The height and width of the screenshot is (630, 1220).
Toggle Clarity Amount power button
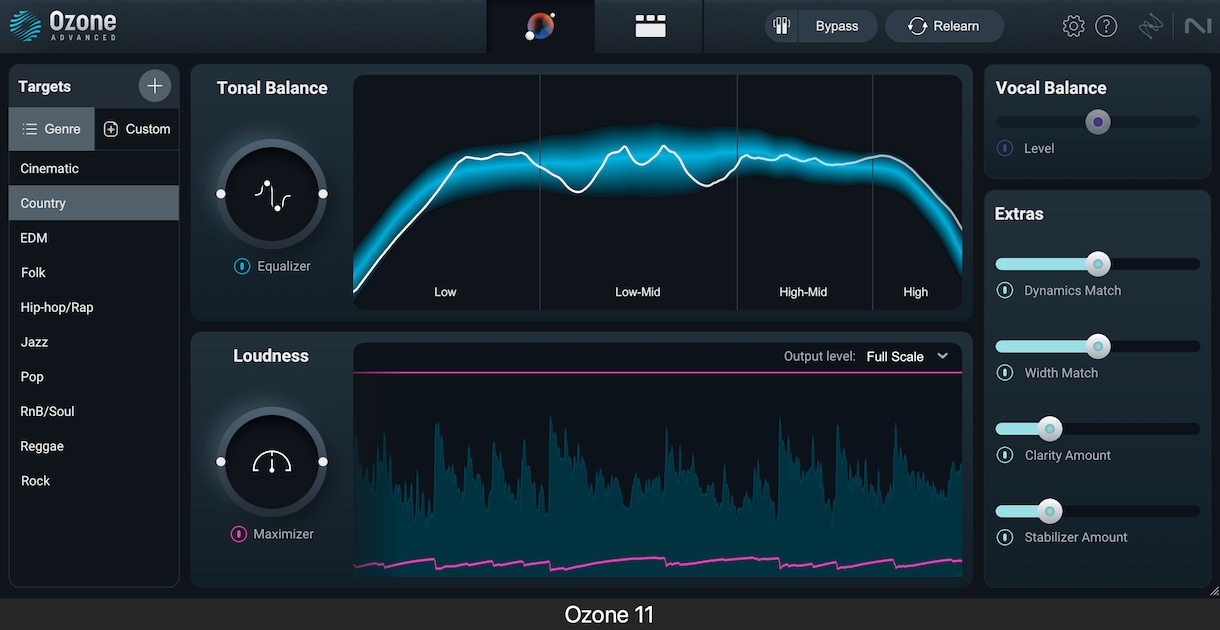coord(1005,456)
